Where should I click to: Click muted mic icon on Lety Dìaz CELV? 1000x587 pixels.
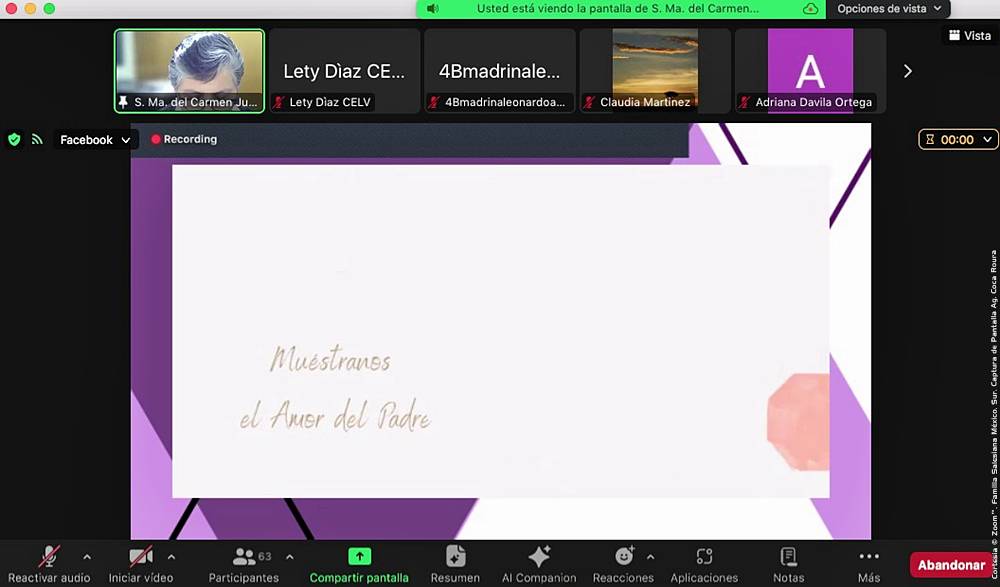point(279,102)
